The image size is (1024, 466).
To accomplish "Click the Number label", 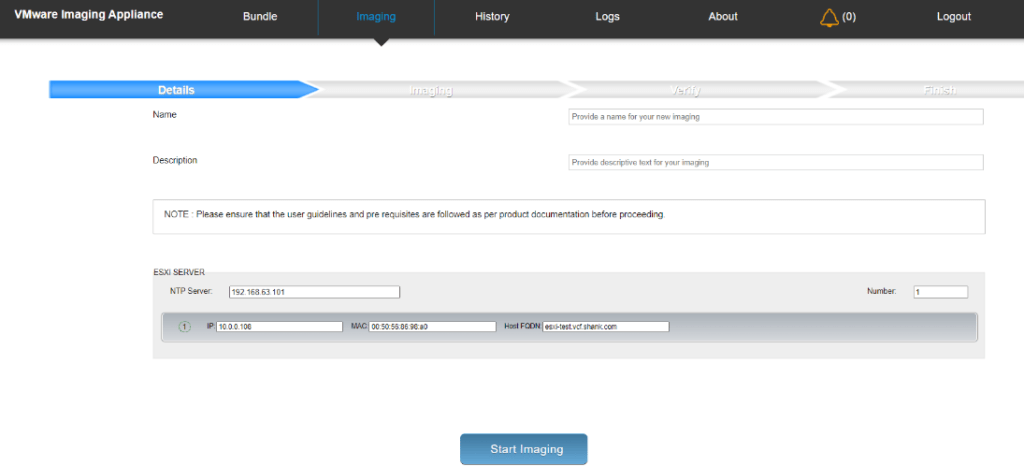I will (882, 291).
